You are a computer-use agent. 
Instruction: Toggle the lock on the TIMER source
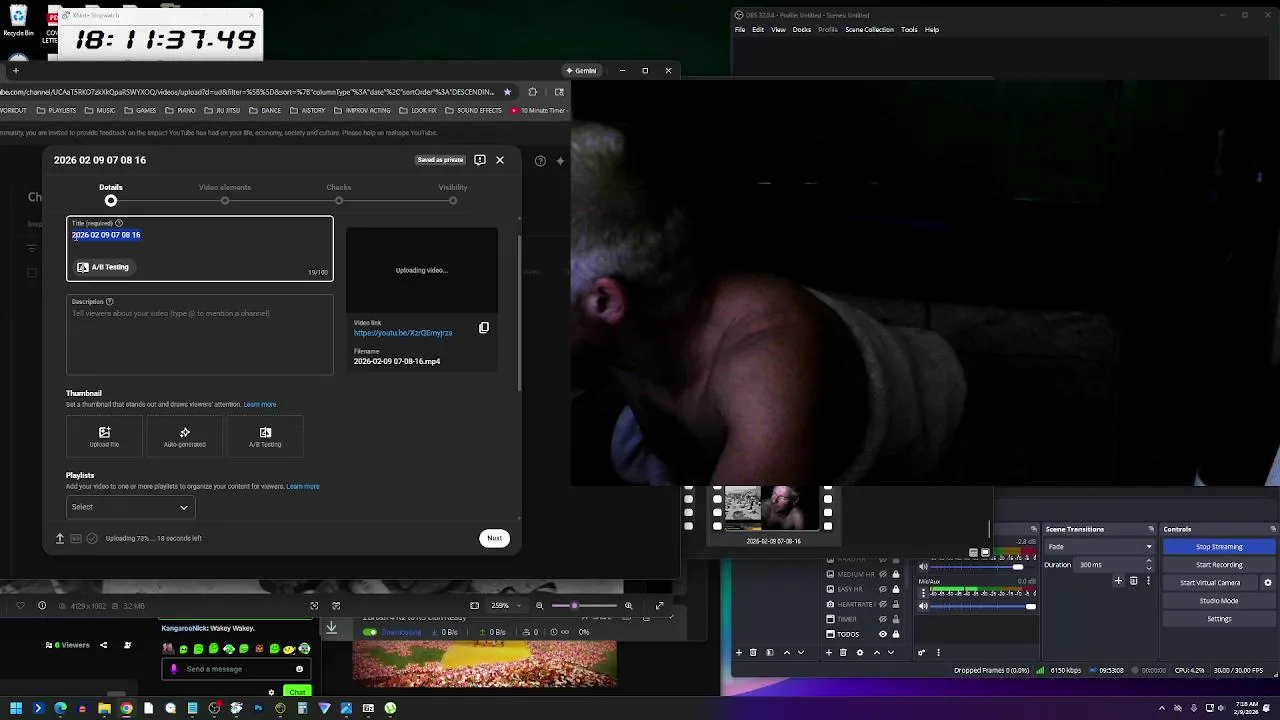(x=895, y=619)
